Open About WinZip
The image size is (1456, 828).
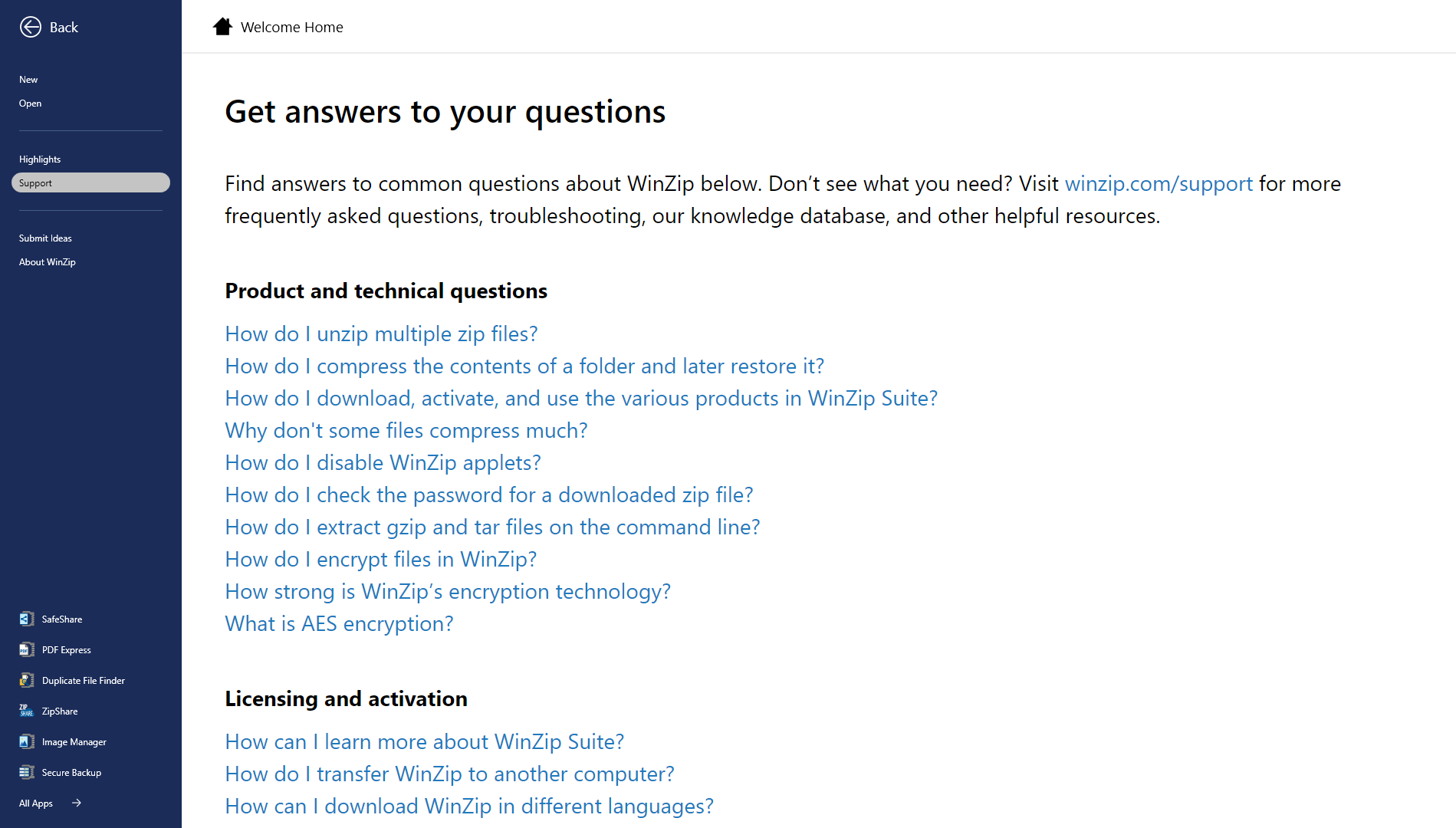[48, 261]
